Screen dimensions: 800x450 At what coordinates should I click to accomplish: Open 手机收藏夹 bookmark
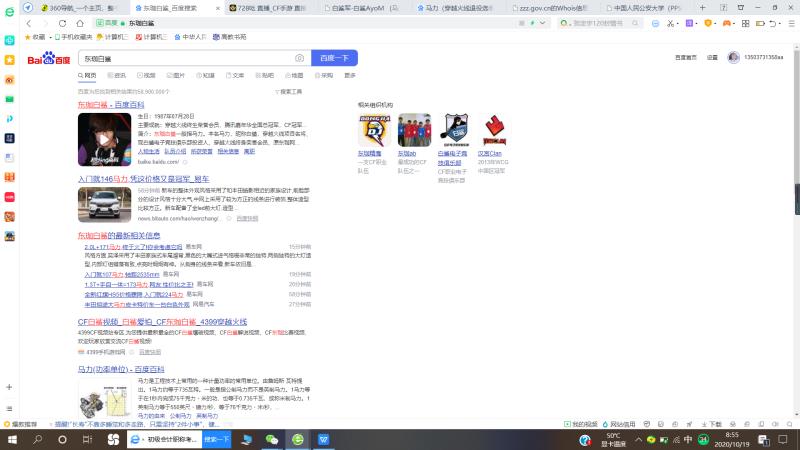[73, 37]
